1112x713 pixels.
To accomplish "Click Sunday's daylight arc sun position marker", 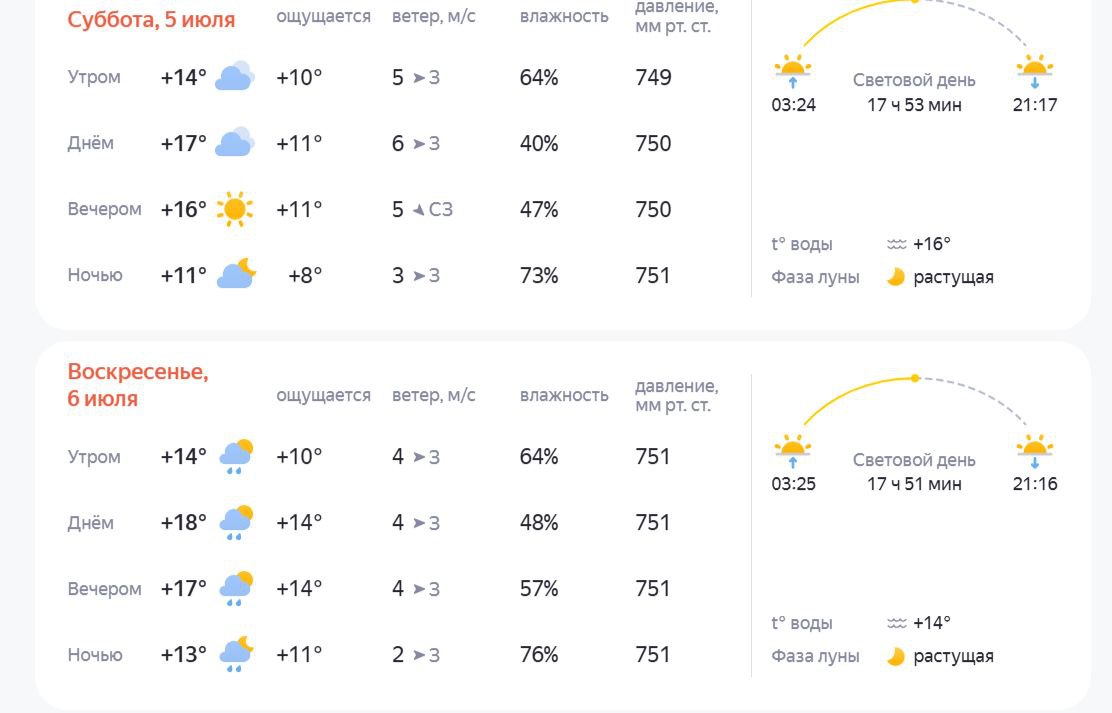I will [915, 378].
